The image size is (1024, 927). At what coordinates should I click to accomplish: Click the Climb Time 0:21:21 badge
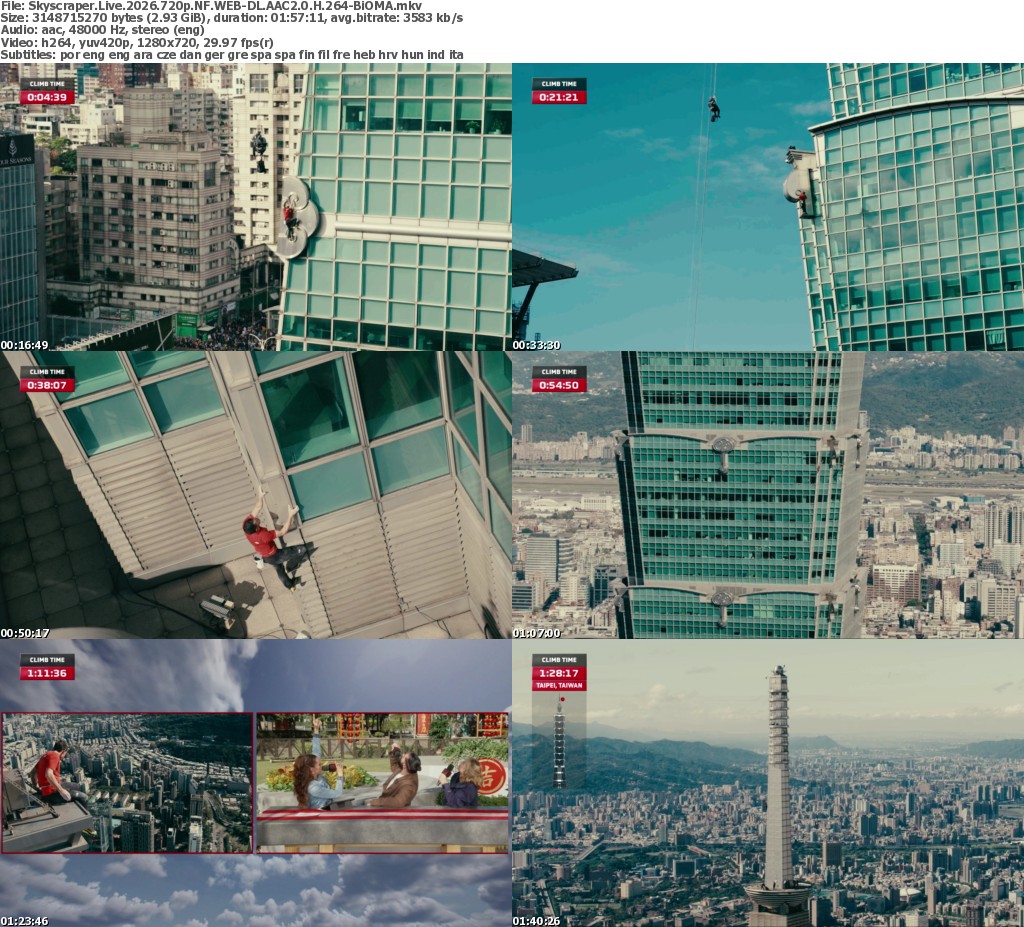[559, 92]
